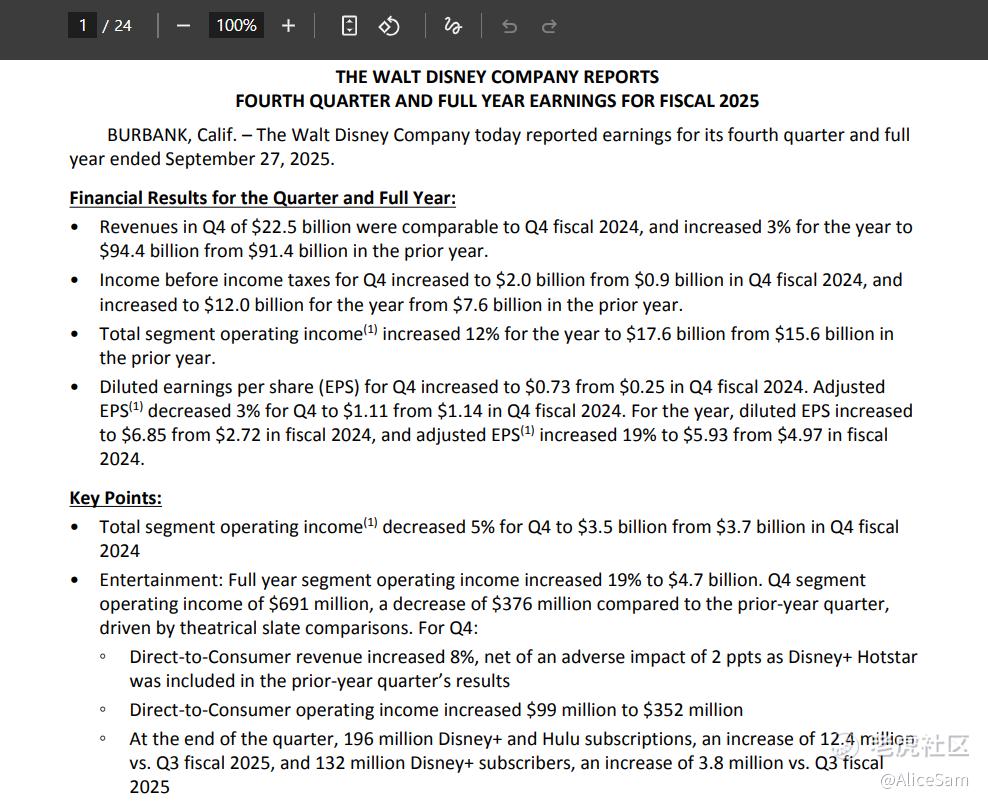Click 'Direct-to-Consumer revenue increased 8%' text
The height and width of the screenshot is (802, 988).
coord(304,656)
